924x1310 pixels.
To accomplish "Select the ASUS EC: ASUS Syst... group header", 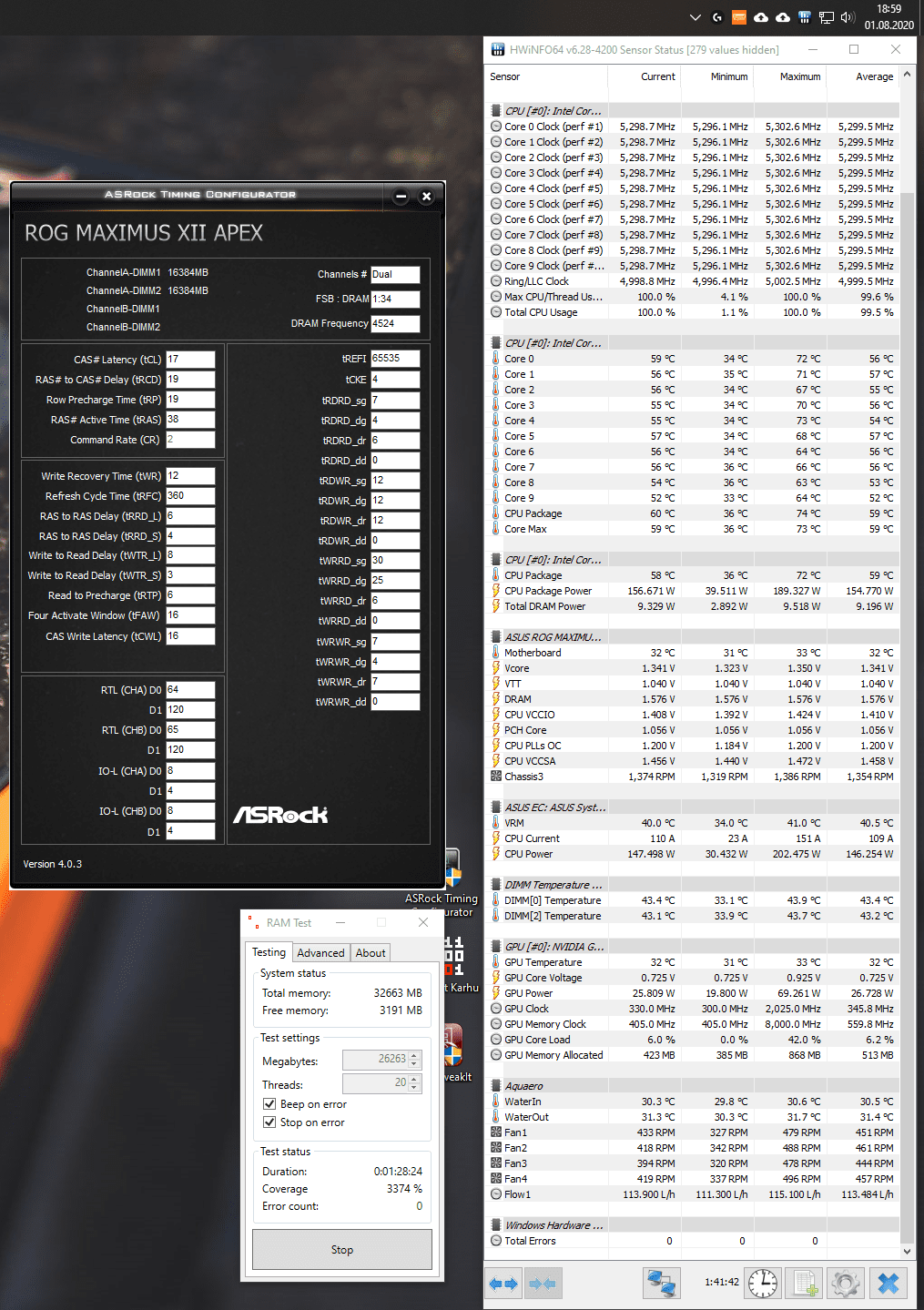I will [x=555, y=807].
